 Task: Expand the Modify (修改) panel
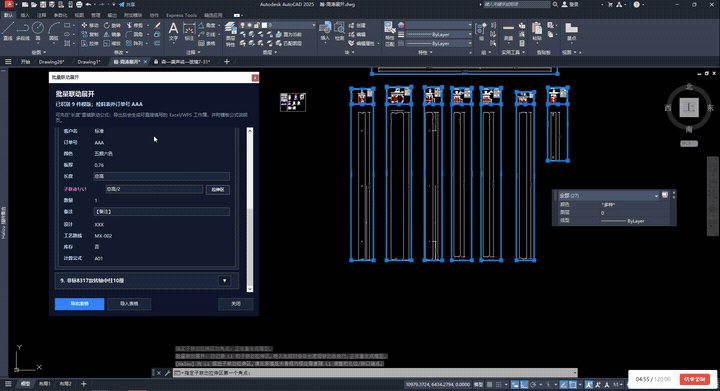121,52
